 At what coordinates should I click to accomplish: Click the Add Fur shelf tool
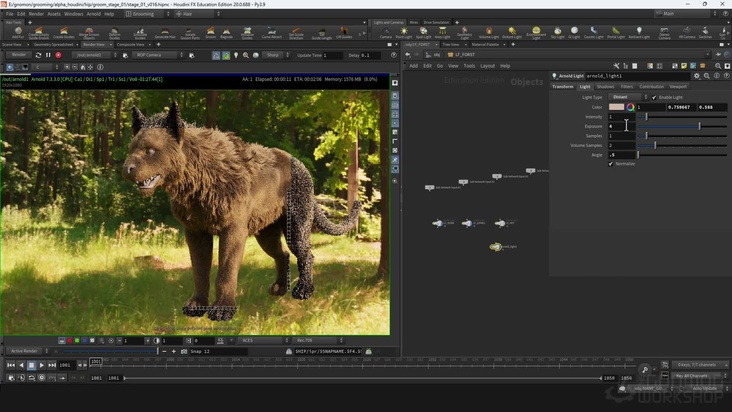[x=18, y=33]
